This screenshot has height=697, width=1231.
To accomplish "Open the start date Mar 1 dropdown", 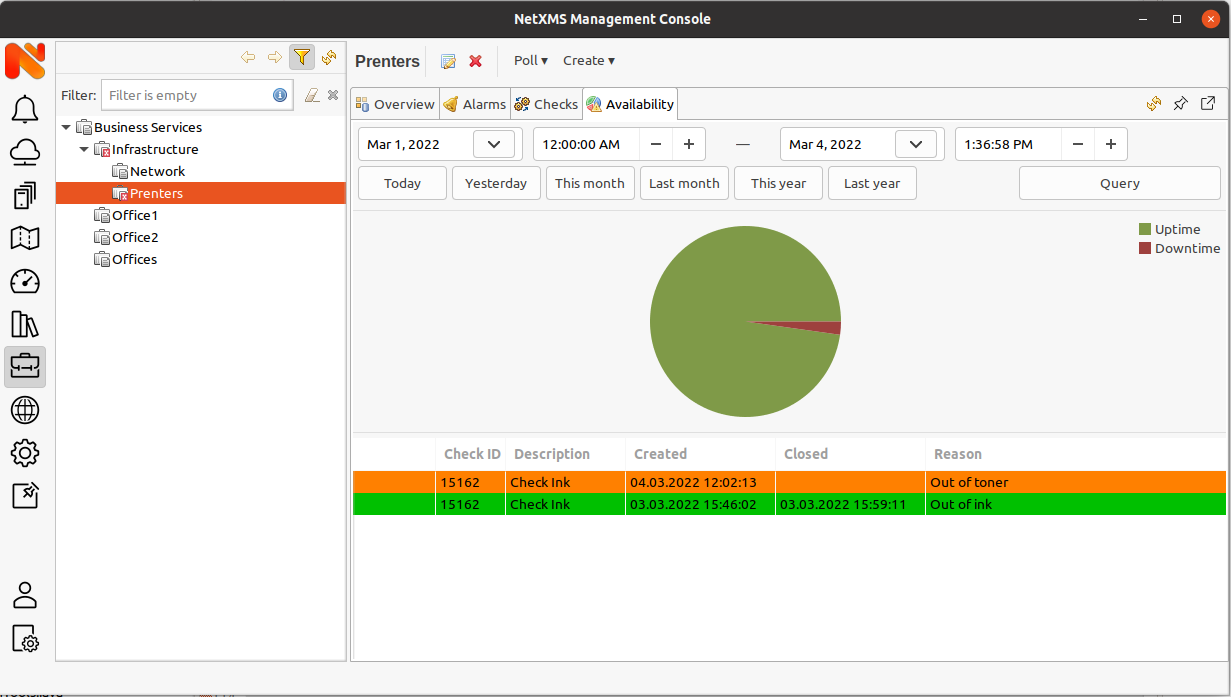I will [494, 144].
